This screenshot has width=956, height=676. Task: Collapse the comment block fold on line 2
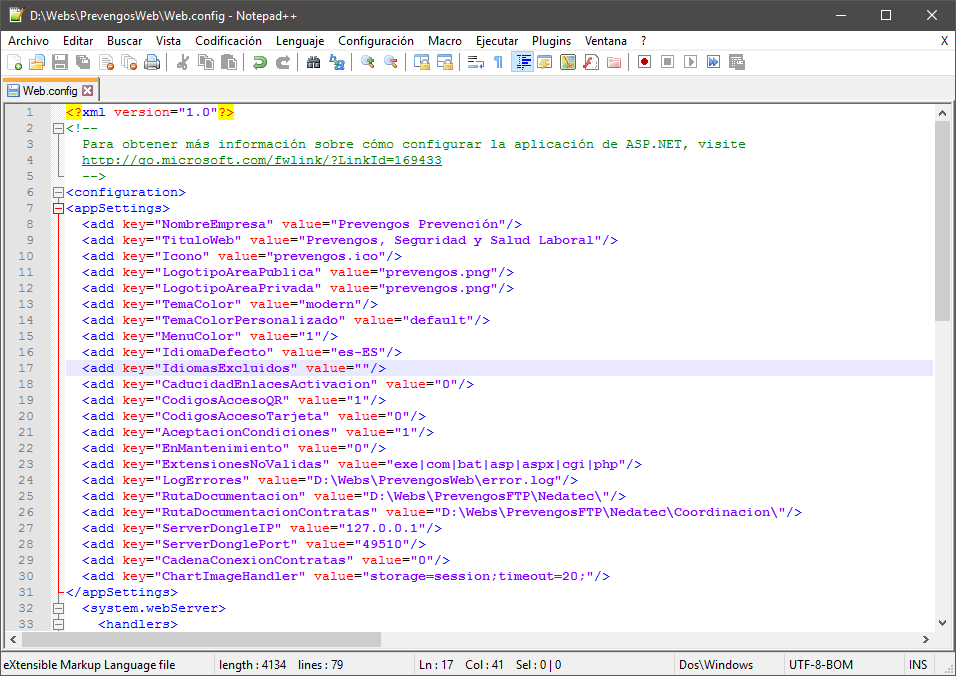point(58,128)
